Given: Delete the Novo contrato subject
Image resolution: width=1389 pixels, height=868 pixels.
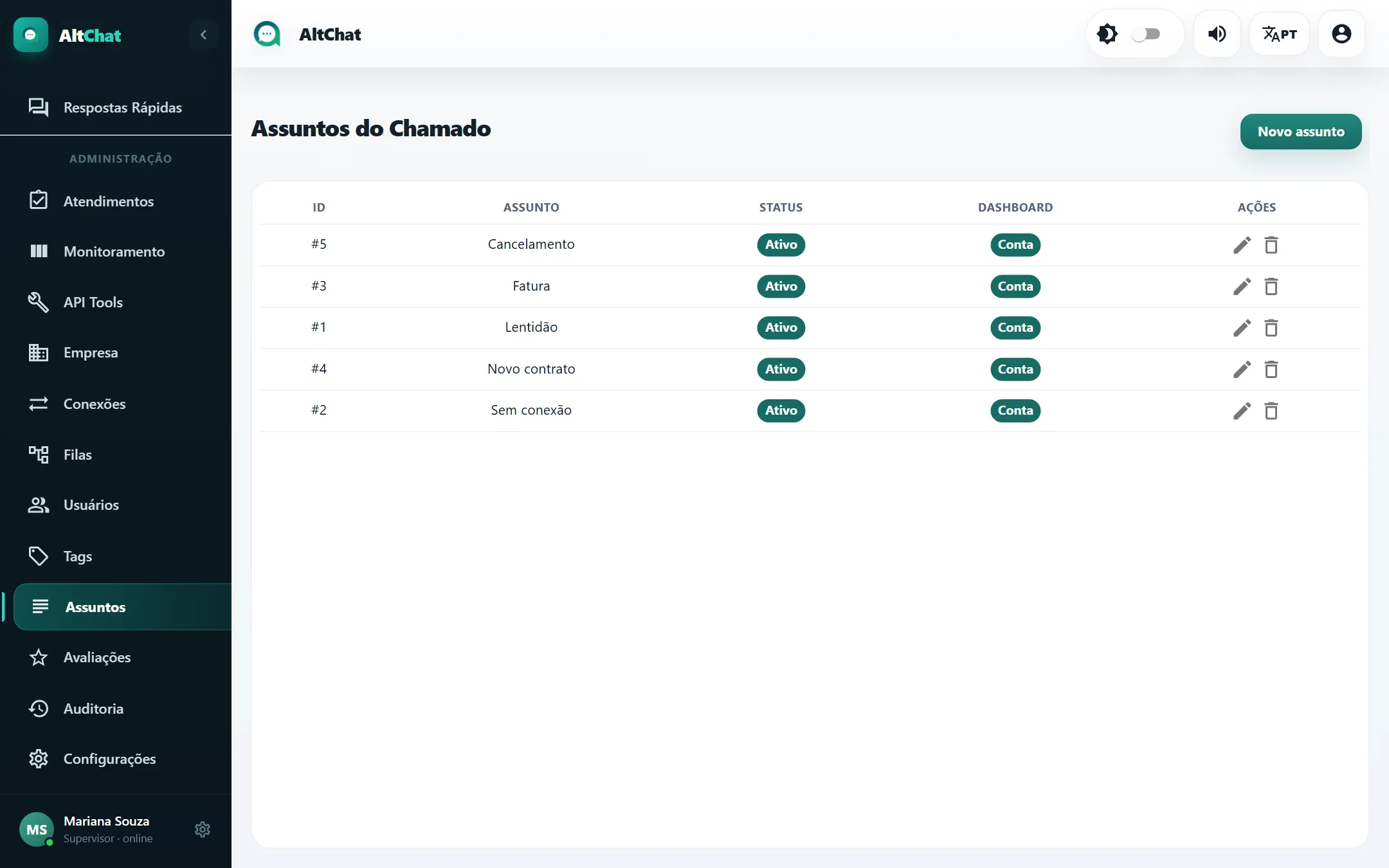Looking at the screenshot, I should coord(1271,369).
